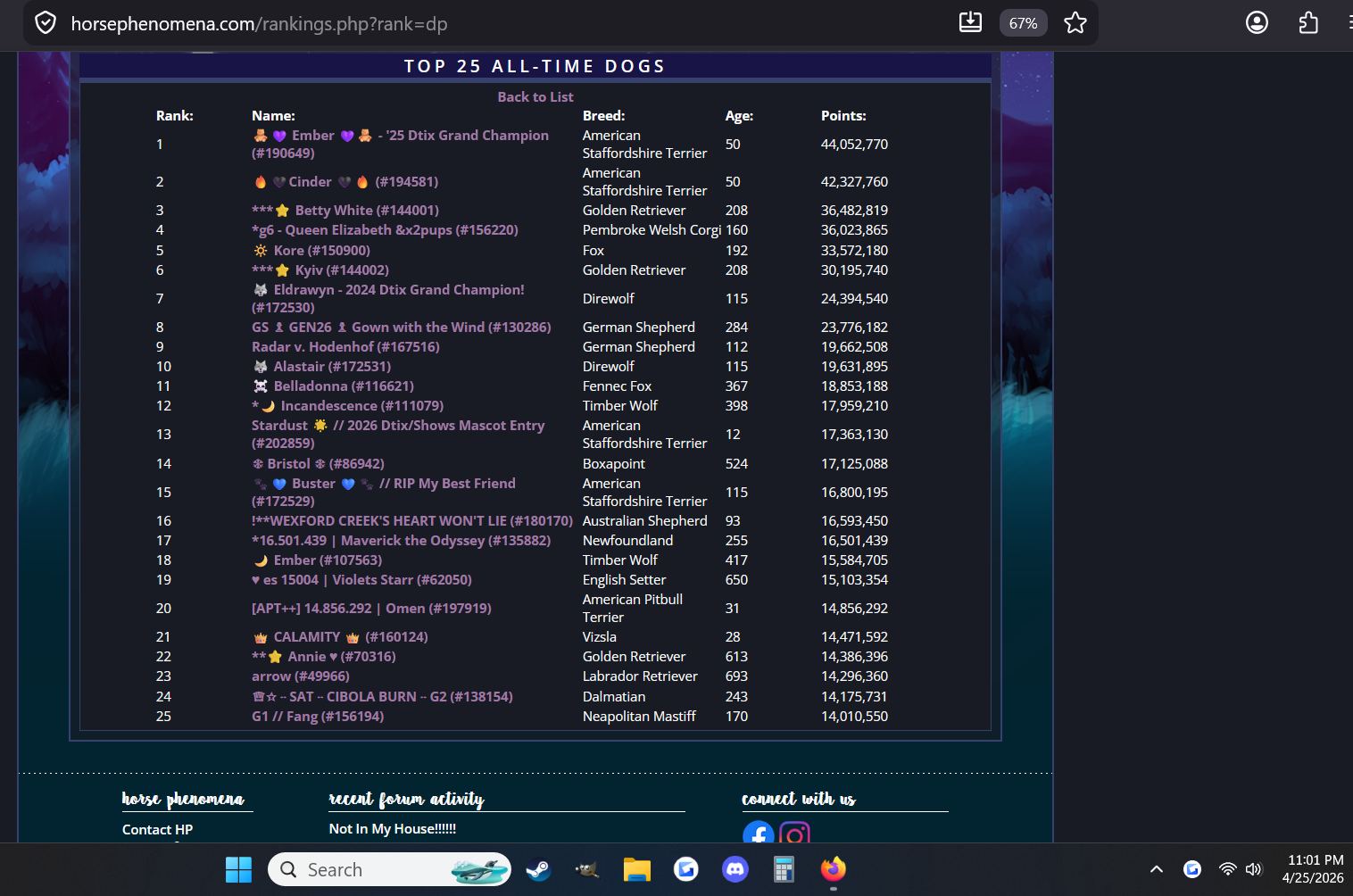Image resolution: width=1353 pixels, height=896 pixels.
Task: Open Ember '25 Dtix Grand Champion profile
Action: [x=400, y=145]
